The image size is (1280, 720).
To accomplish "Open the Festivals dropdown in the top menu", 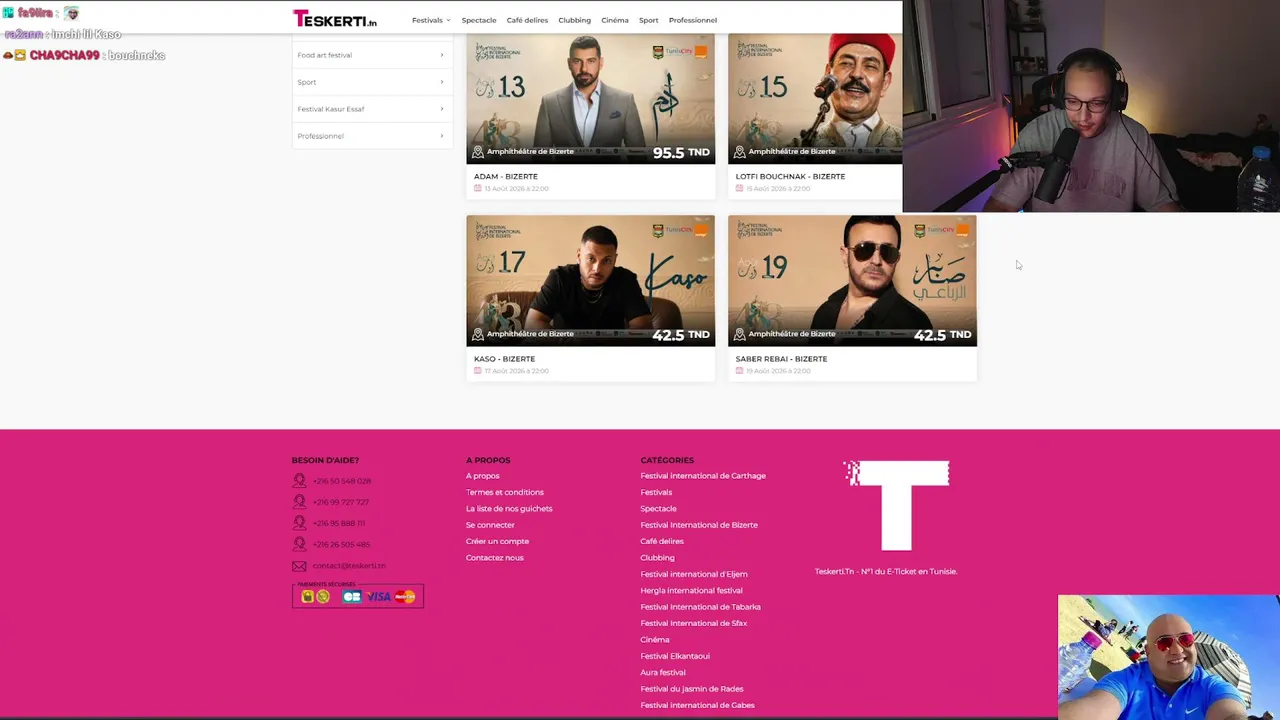I will [431, 20].
